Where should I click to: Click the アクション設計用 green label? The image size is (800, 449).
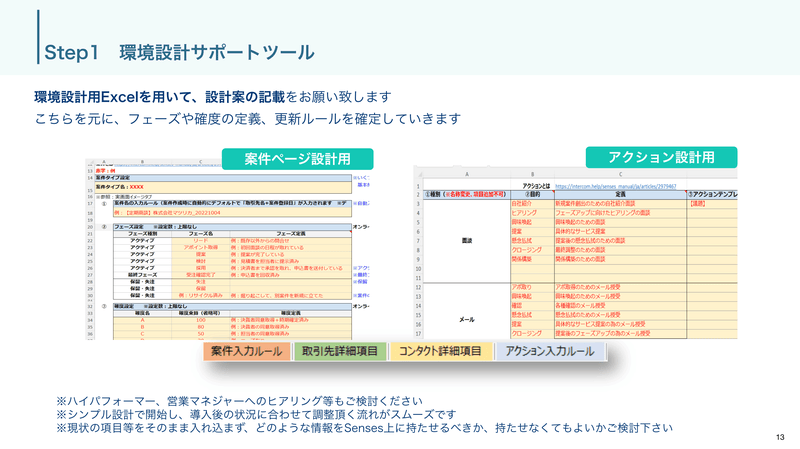(661, 157)
